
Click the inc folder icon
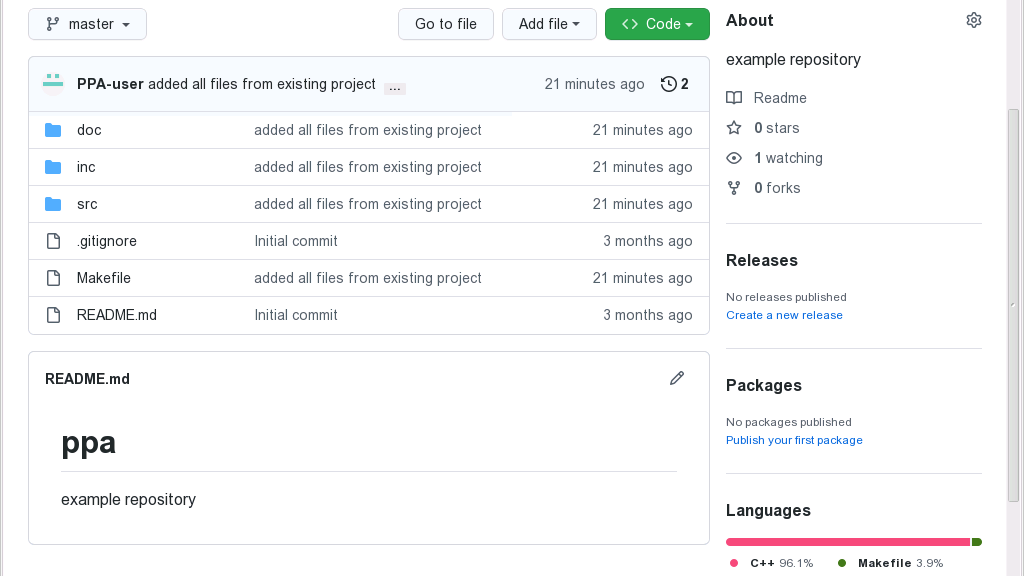coord(53,167)
